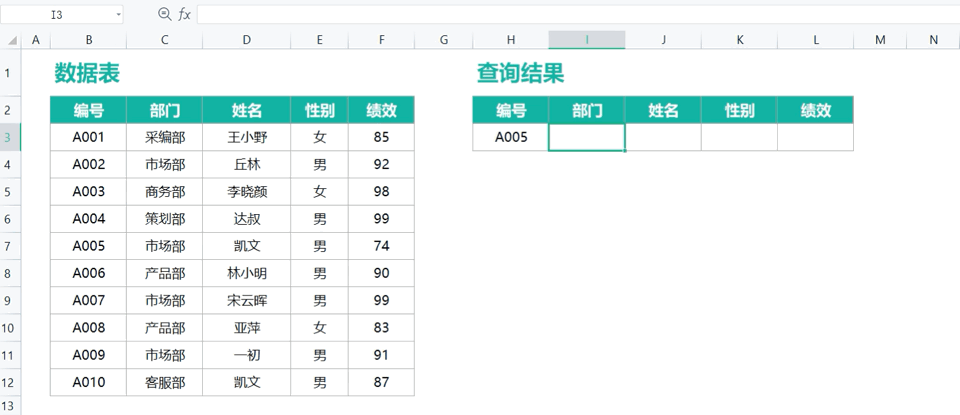Select column E header
This screenshot has height=415, width=960.
(320, 40)
